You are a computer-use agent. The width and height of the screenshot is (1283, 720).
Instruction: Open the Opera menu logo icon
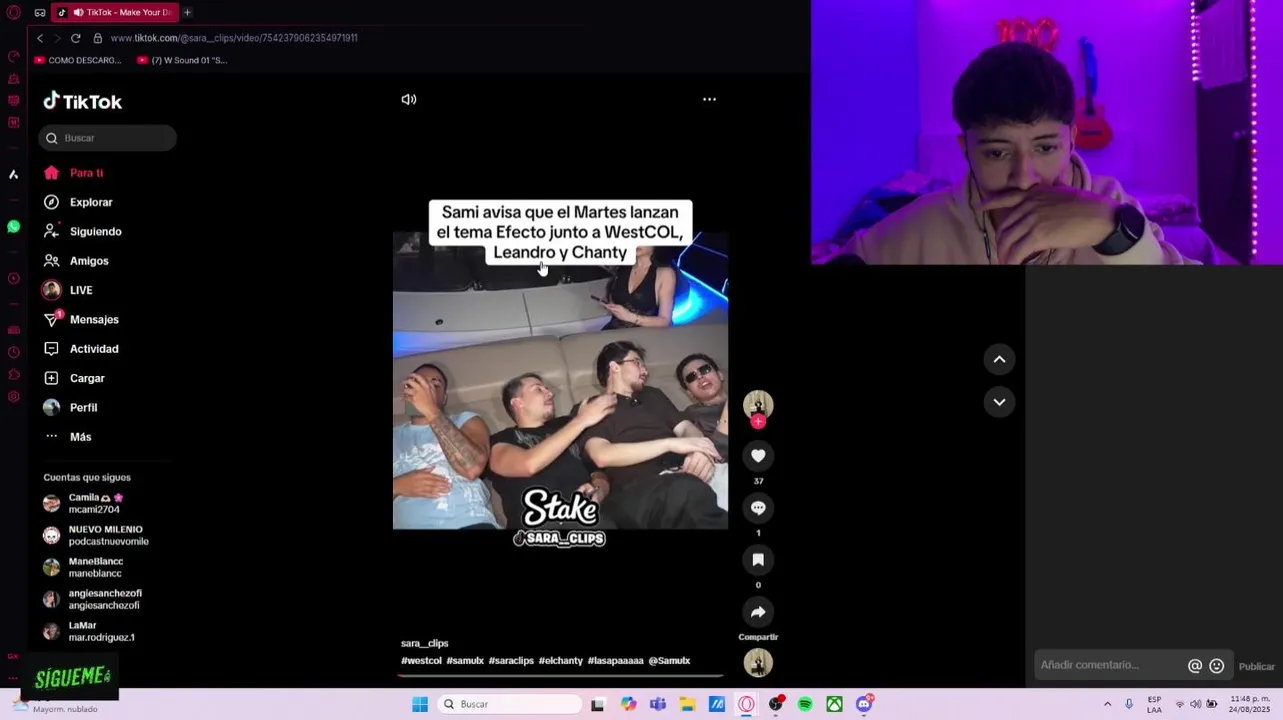[x=14, y=12]
